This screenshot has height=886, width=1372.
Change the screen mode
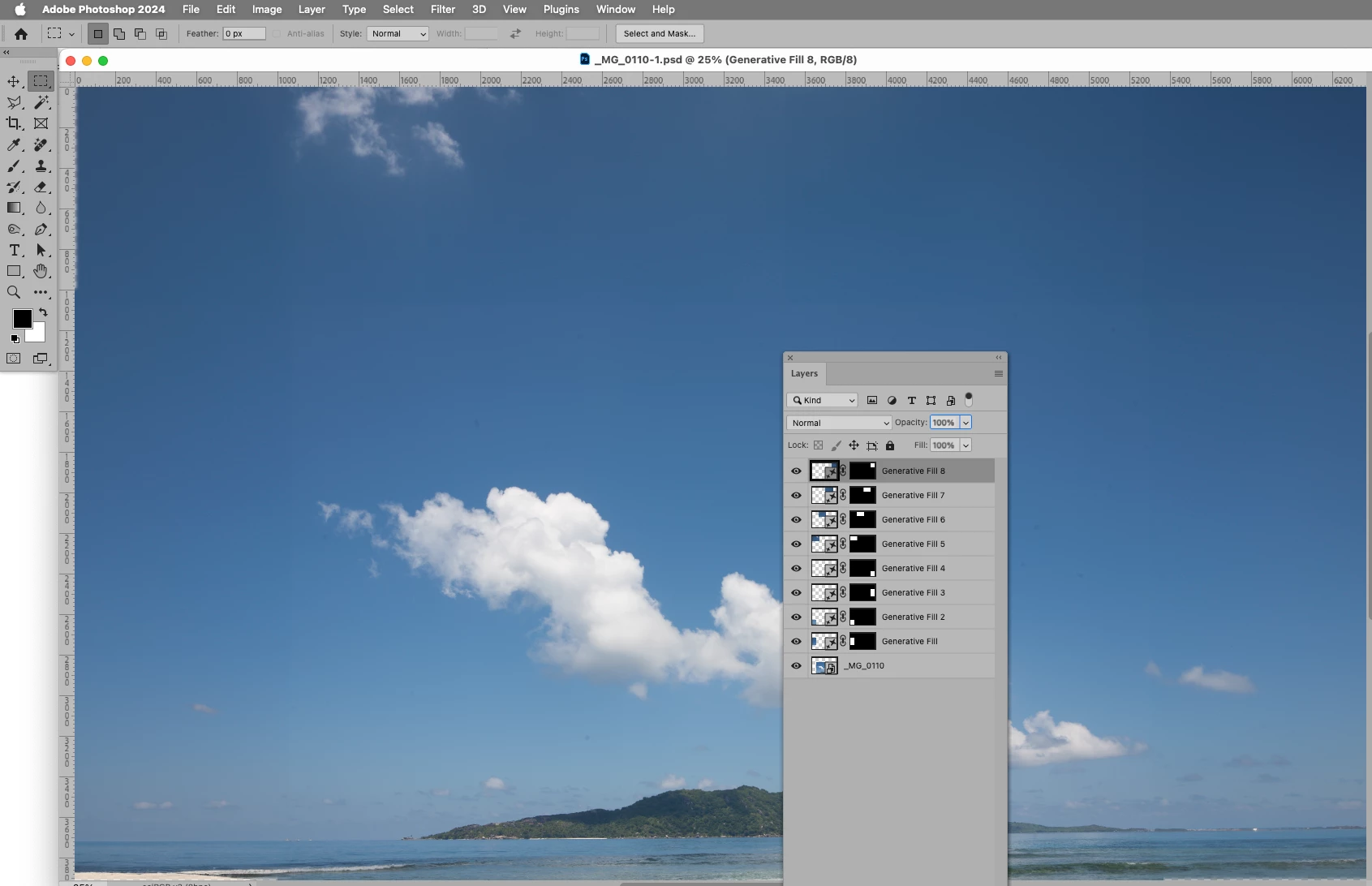pyautogui.click(x=41, y=359)
